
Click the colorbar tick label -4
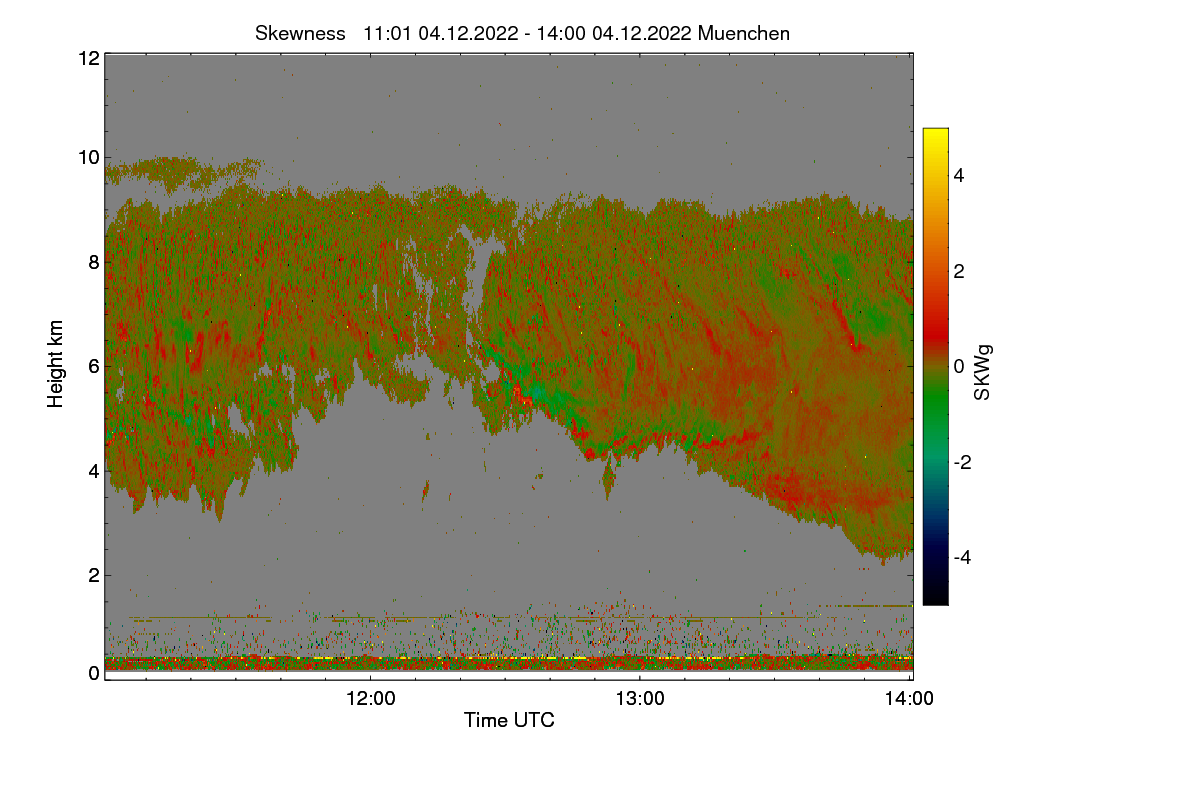click(965, 557)
